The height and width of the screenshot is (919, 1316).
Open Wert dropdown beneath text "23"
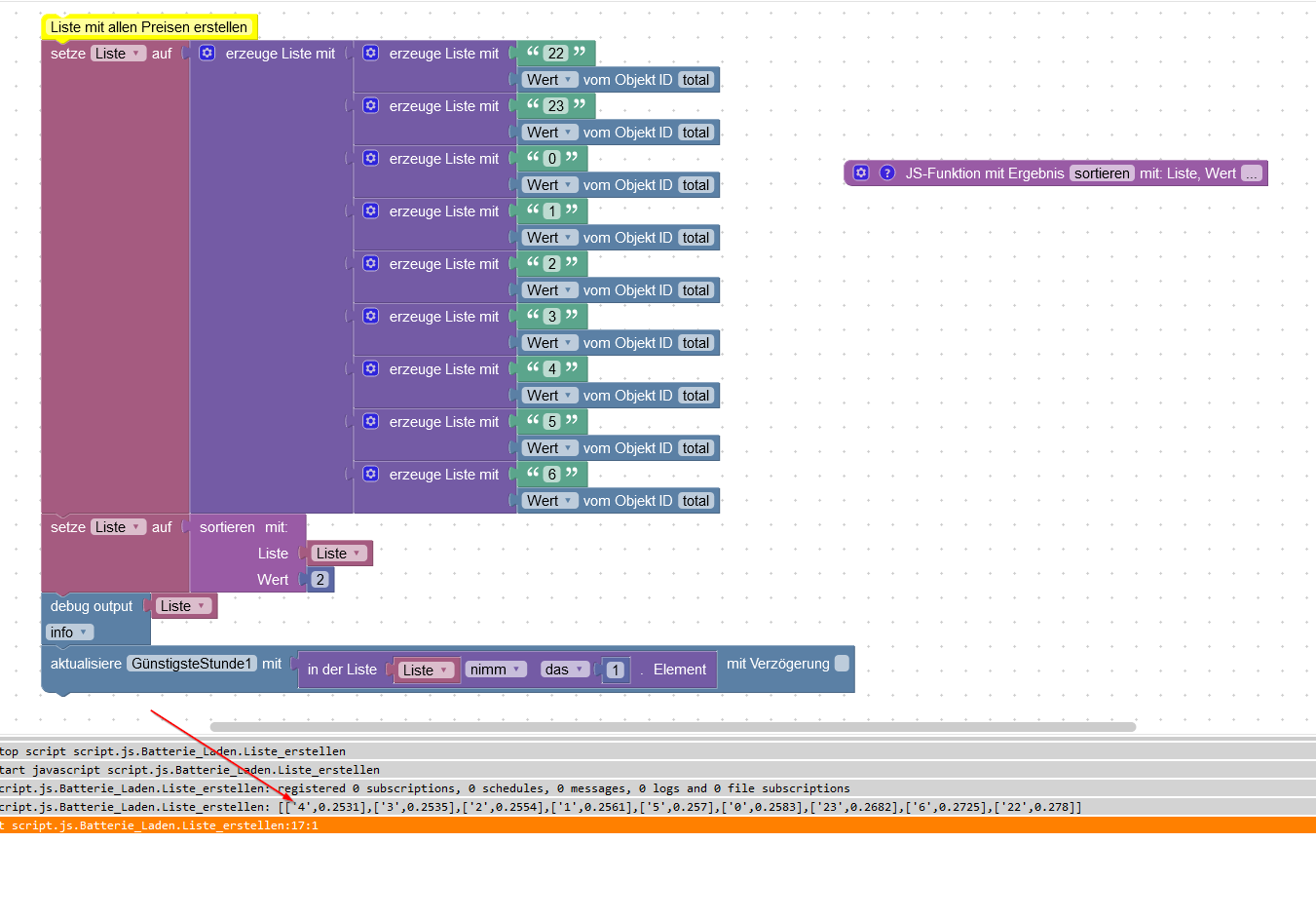tap(550, 133)
